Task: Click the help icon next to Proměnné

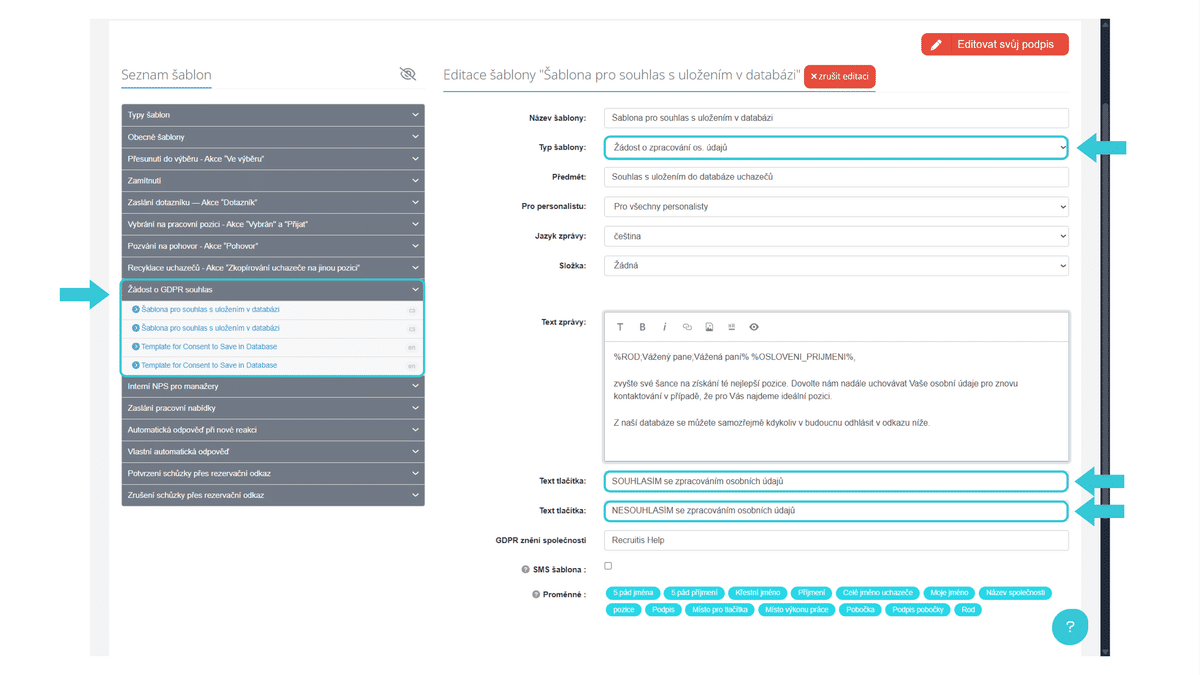Action: click(535, 595)
